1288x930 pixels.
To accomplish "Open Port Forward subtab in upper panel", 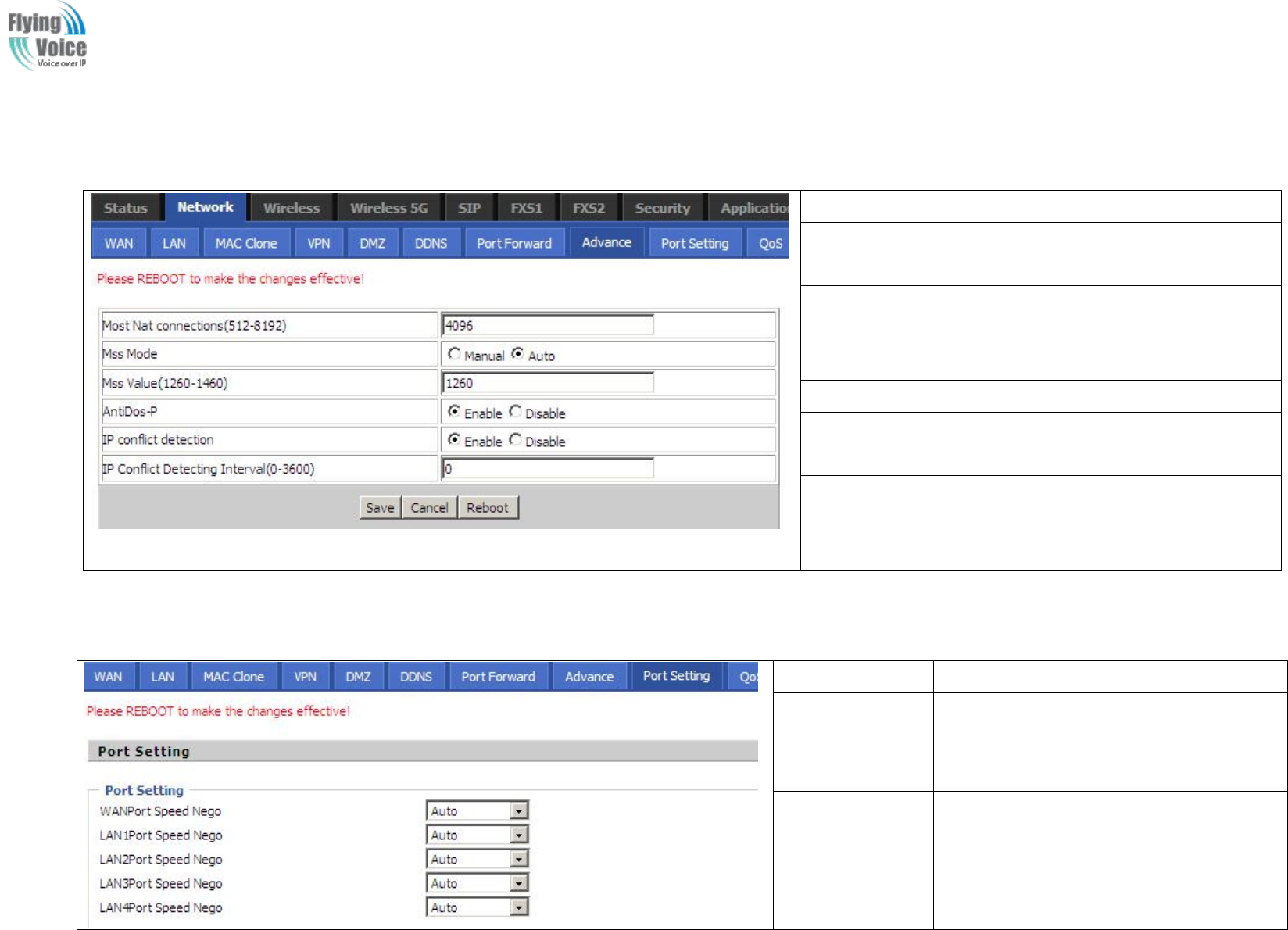I will click(514, 243).
